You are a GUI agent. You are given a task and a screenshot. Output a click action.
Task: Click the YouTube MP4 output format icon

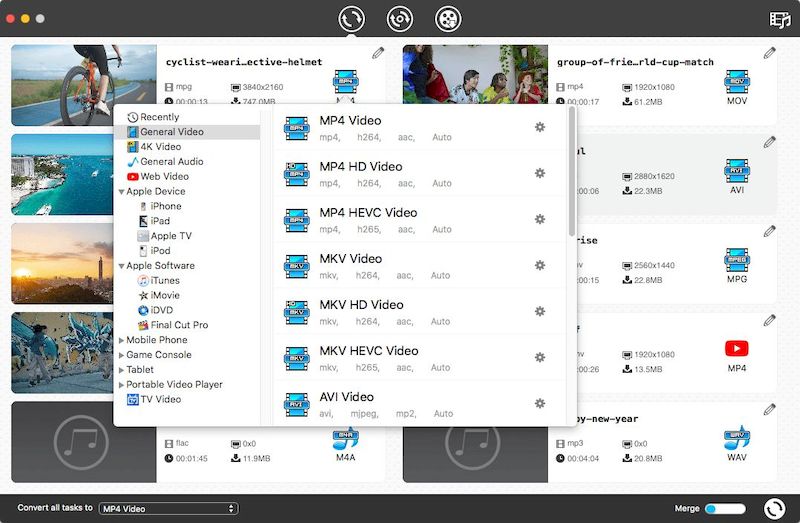click(x=737, y=348)
